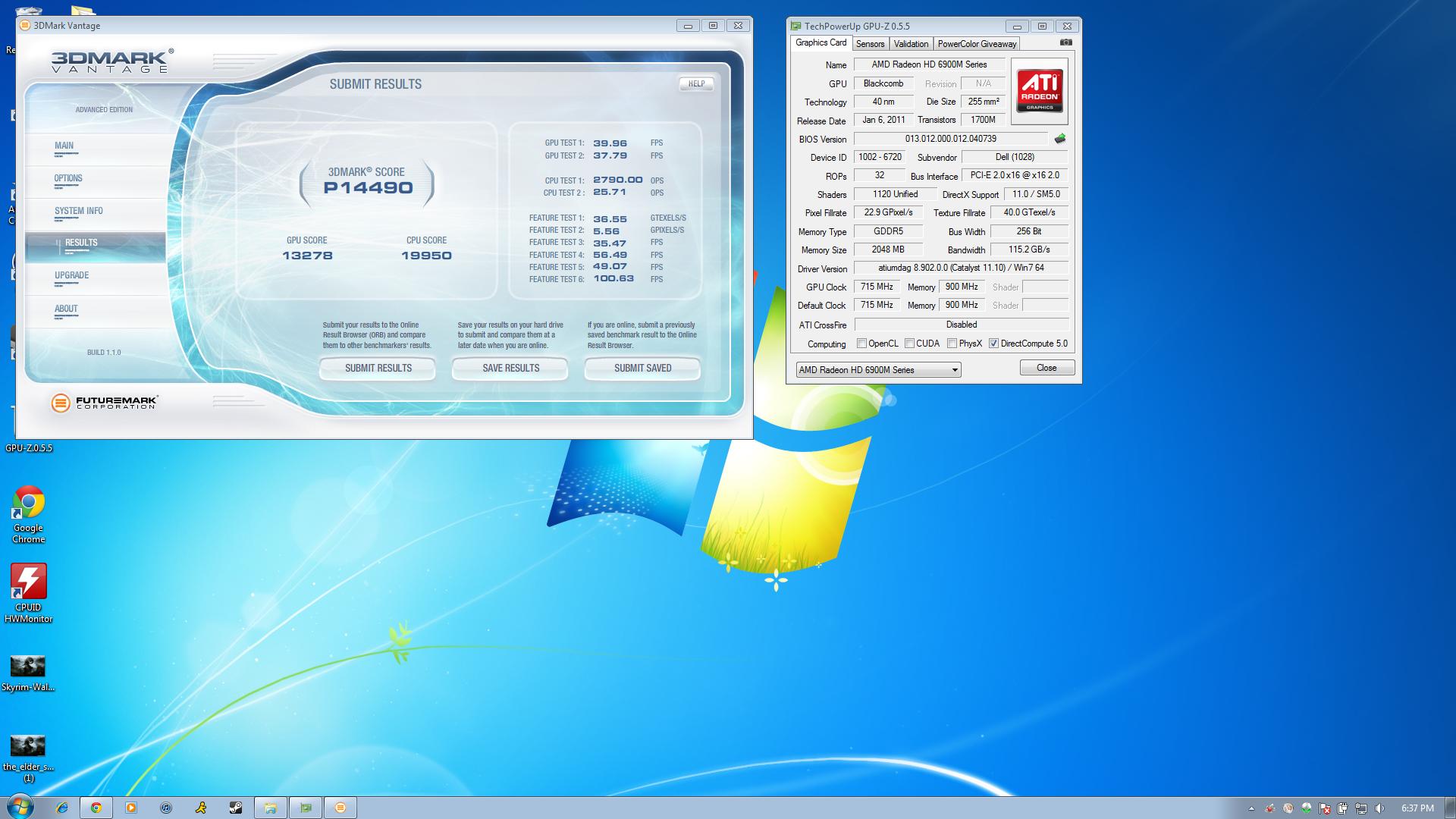
Task: Click the Close button in GPU-Z
Action: [1046, 368]
